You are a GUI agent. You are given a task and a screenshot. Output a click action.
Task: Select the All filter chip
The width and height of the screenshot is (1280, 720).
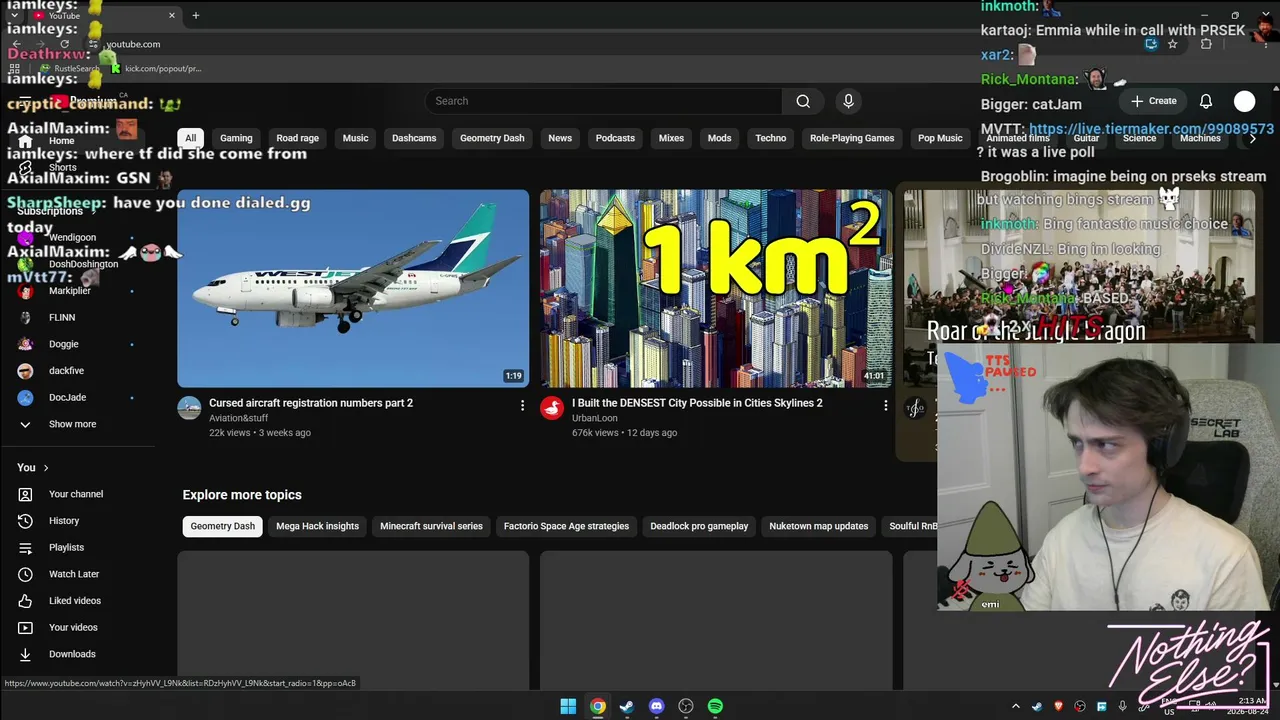tap(190, 138)
